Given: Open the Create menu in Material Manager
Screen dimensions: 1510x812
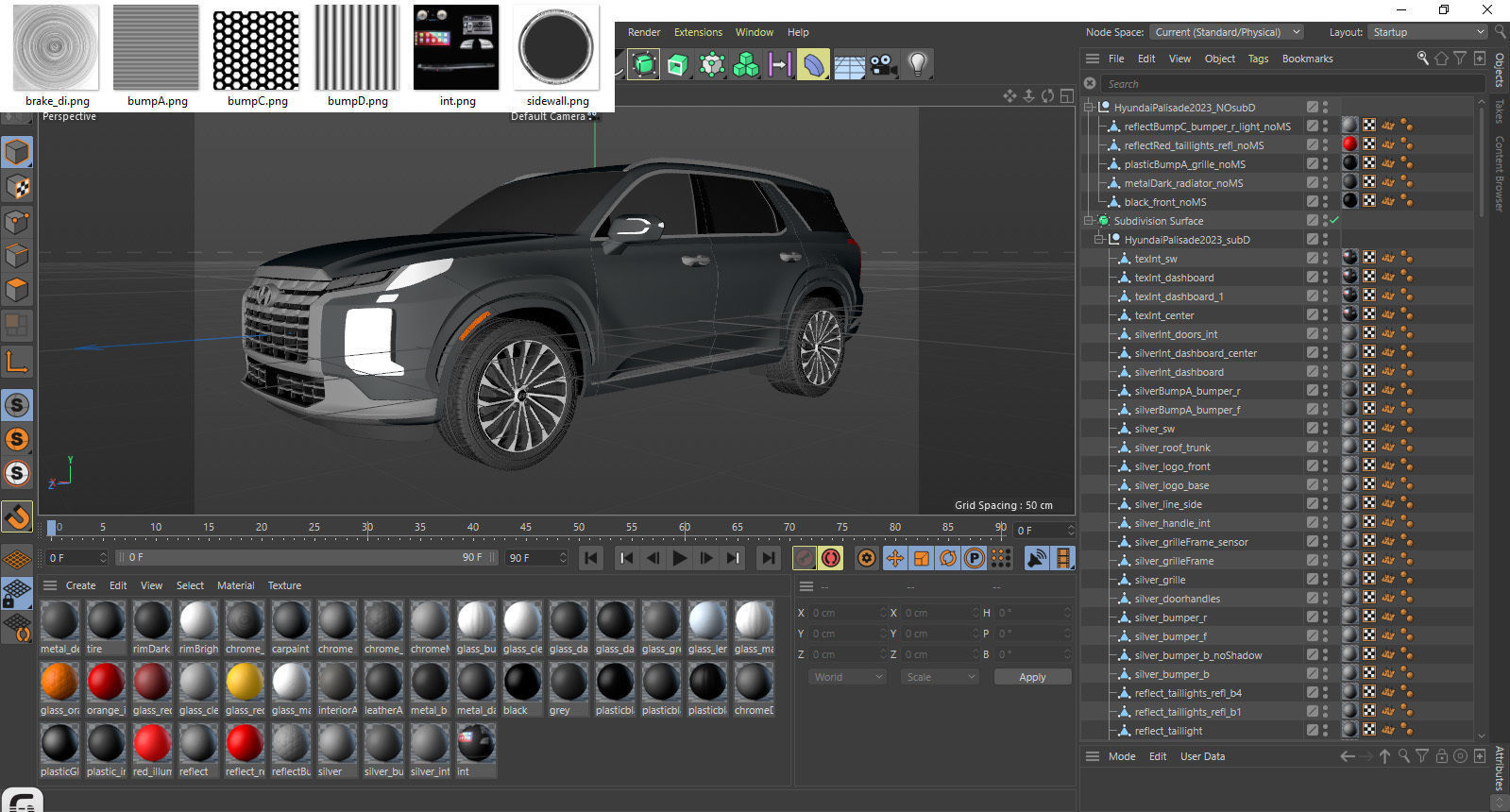Looking at the screenshot, I should (80, 585).
